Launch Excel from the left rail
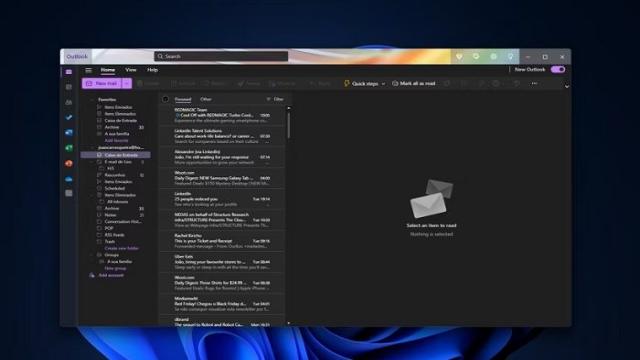The width and height of the screenshot is (640, 360). (x=69, y=148)
